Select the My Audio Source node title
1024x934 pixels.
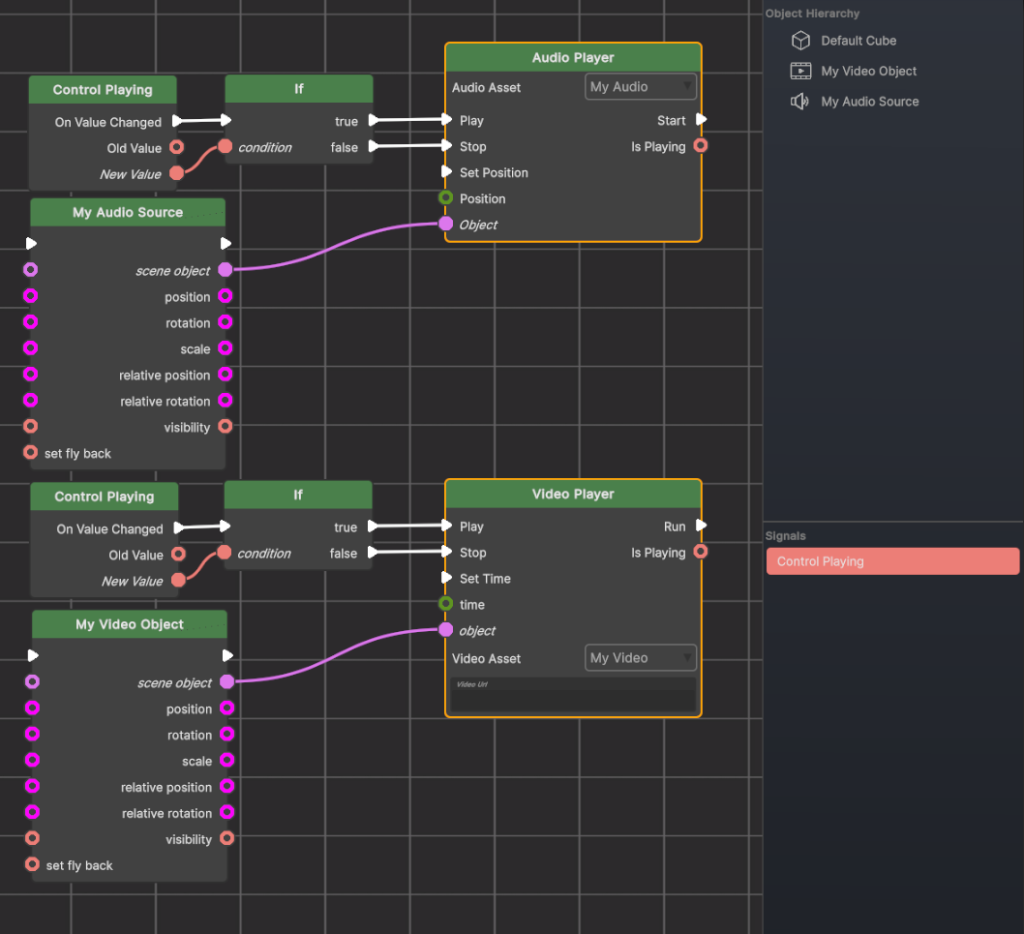click(x=128, y=212)
